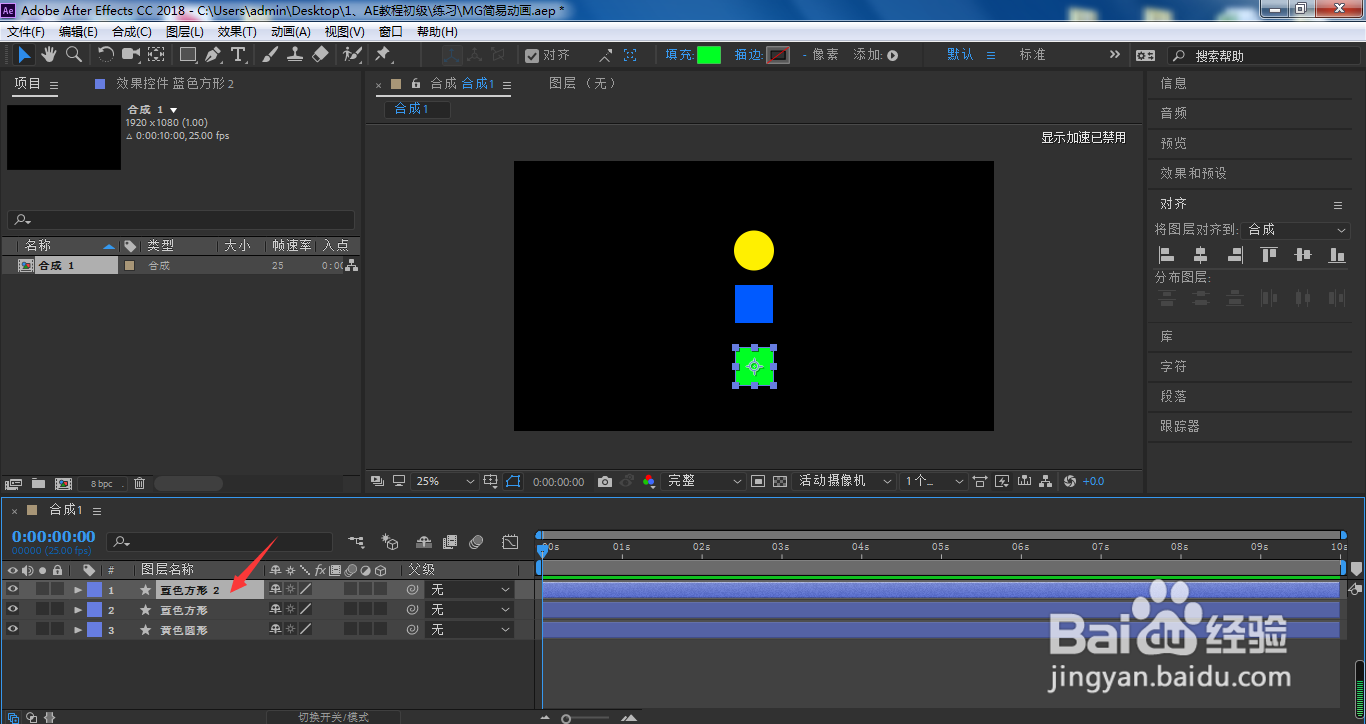Click the align left edges icon
Viewport: 1366px width, 724px height.
tap(1166, 255)
